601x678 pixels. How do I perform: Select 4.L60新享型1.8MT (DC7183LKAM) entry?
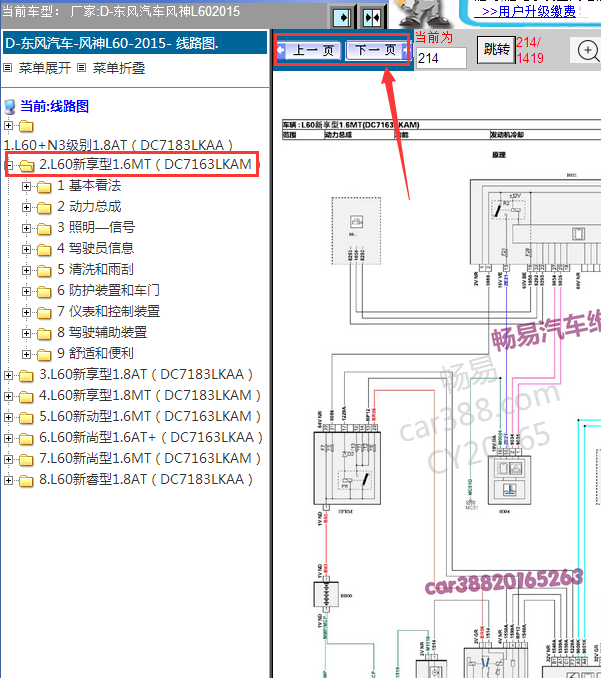pyautogui.click(x=150, y=395)
